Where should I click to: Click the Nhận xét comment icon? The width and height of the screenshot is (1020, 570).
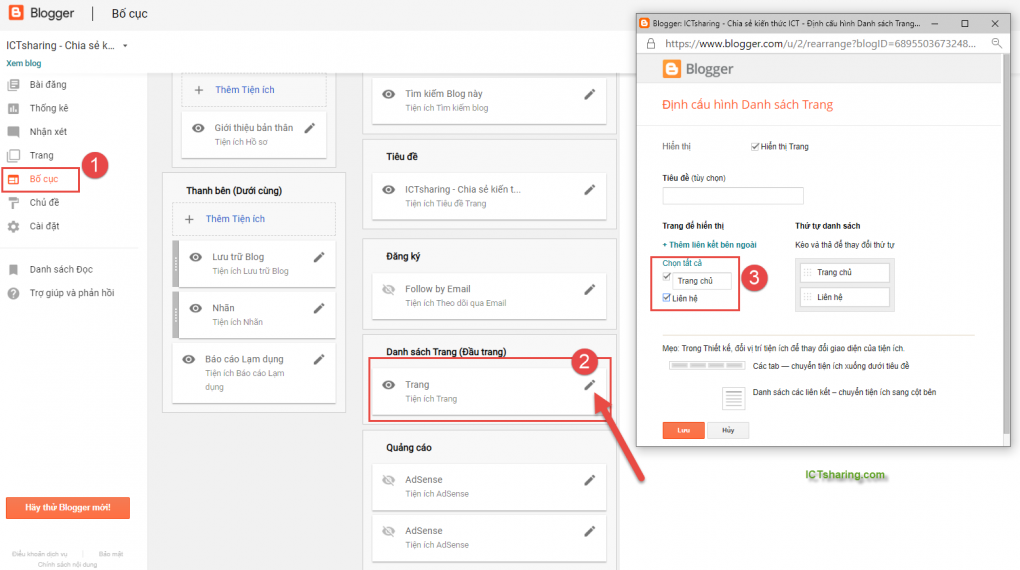(13, 131)
